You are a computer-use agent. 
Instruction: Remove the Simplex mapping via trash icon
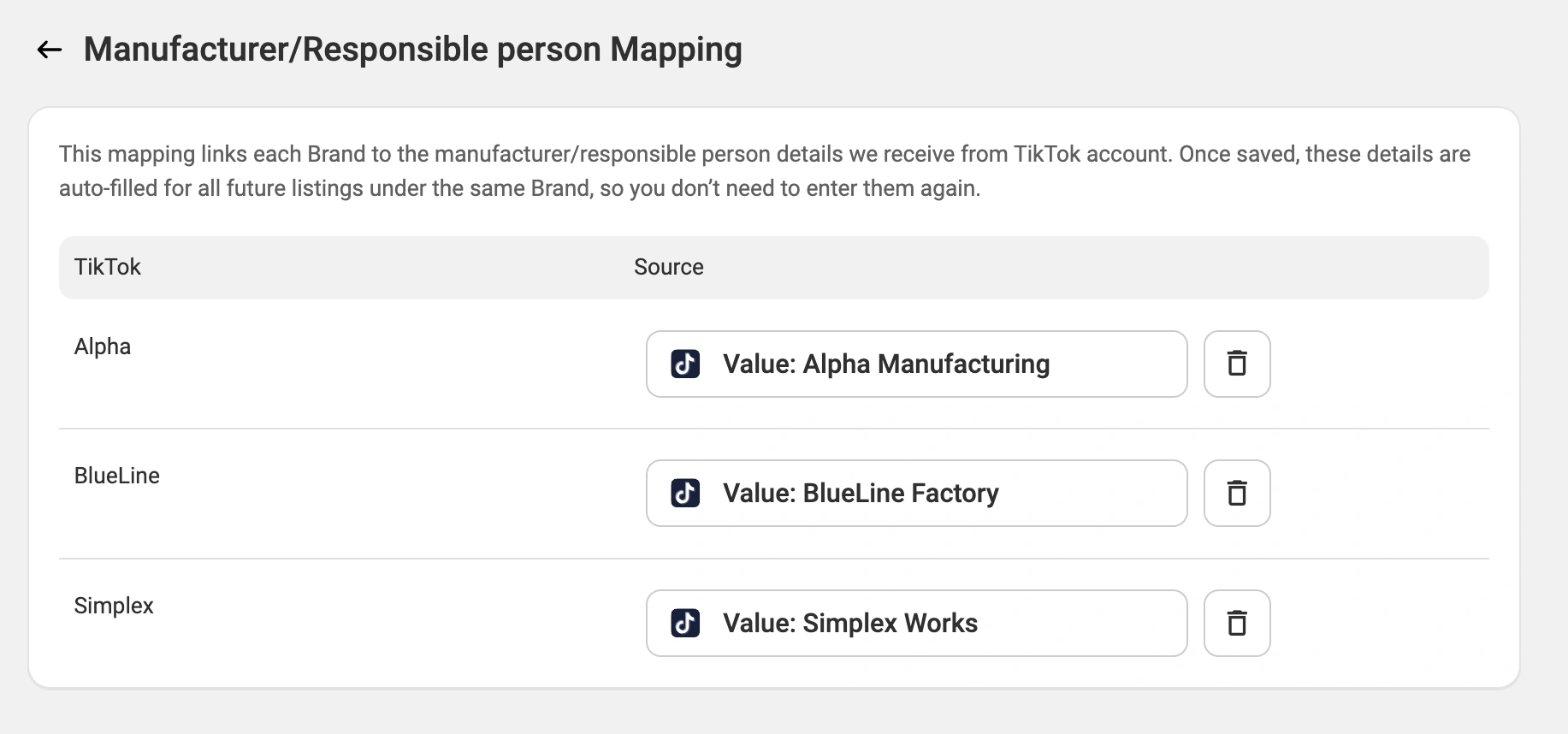pyautogui.click(x=1236, y=624)
